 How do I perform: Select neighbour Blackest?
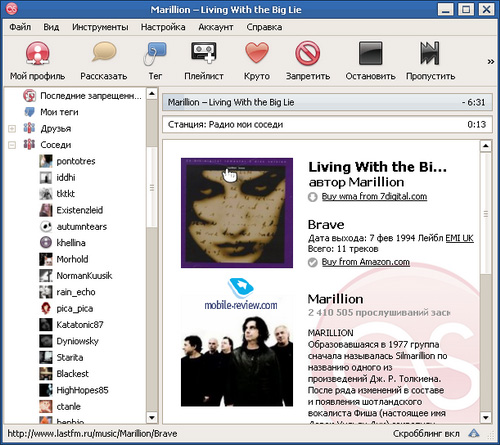click(73, 374)
